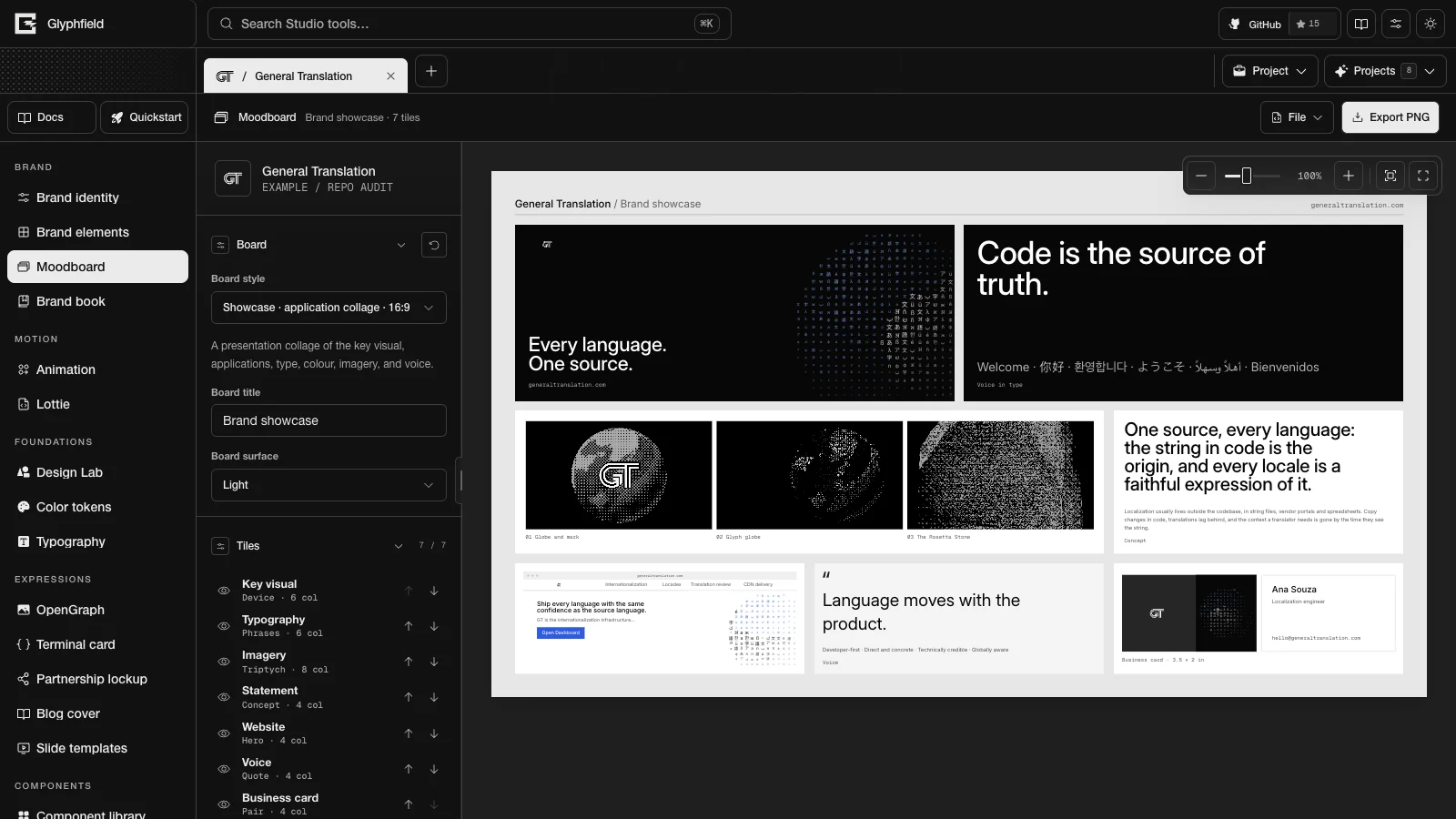Move the Statement tile down
1456x819 pixels.
click(x=434, y=697)
